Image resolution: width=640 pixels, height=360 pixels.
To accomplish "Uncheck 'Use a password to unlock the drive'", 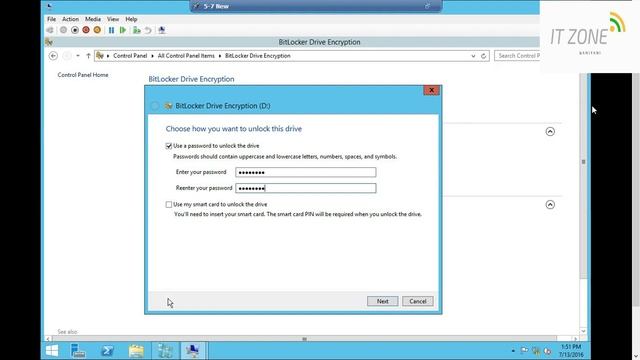I will (x=169, y=146).
